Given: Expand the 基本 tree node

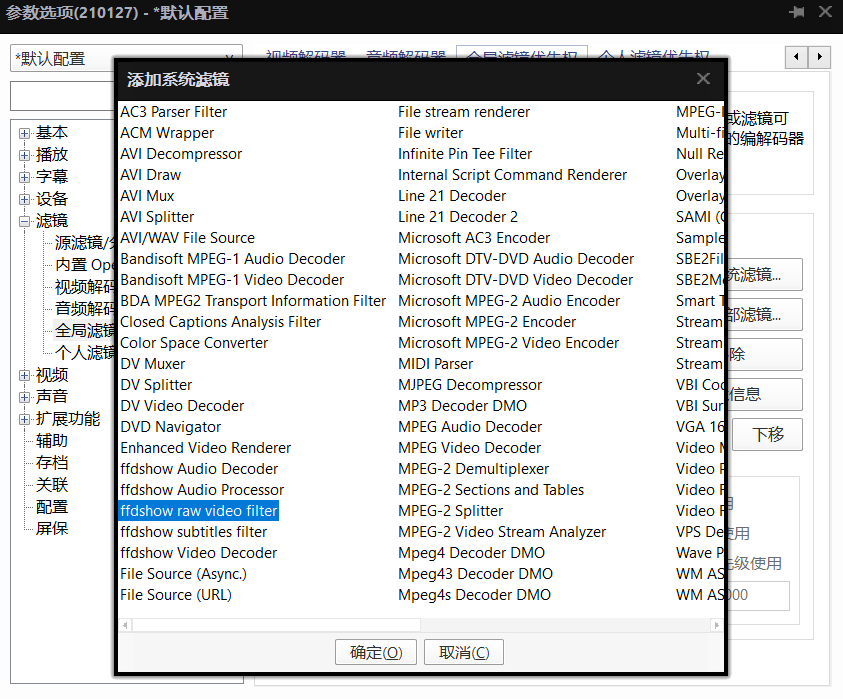Looking at the screenshot, I should pos(25,133).
